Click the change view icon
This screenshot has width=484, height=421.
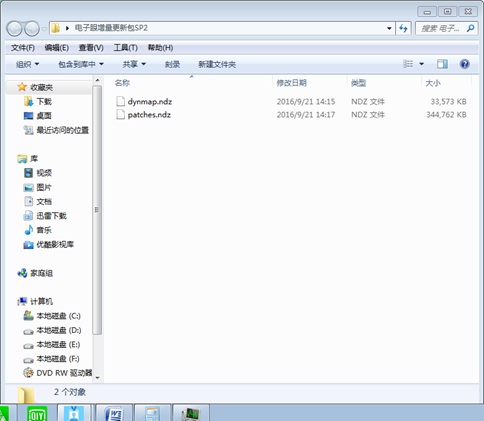(408, 64)
